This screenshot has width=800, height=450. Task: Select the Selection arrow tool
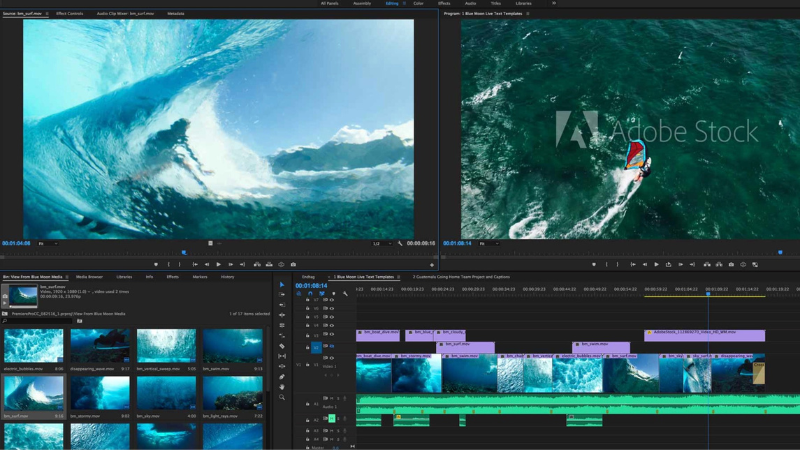pyautogui.click(x=282, y=284)
